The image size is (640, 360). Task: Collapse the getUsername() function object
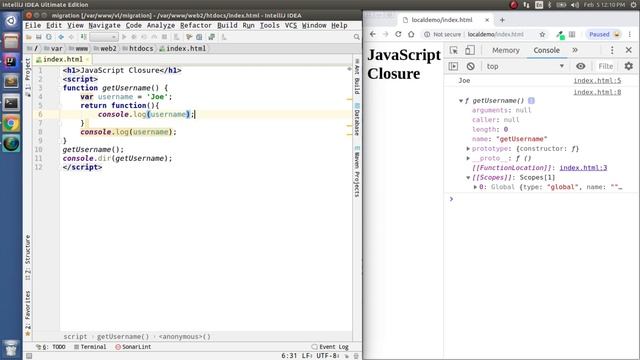tap(461, 101)
